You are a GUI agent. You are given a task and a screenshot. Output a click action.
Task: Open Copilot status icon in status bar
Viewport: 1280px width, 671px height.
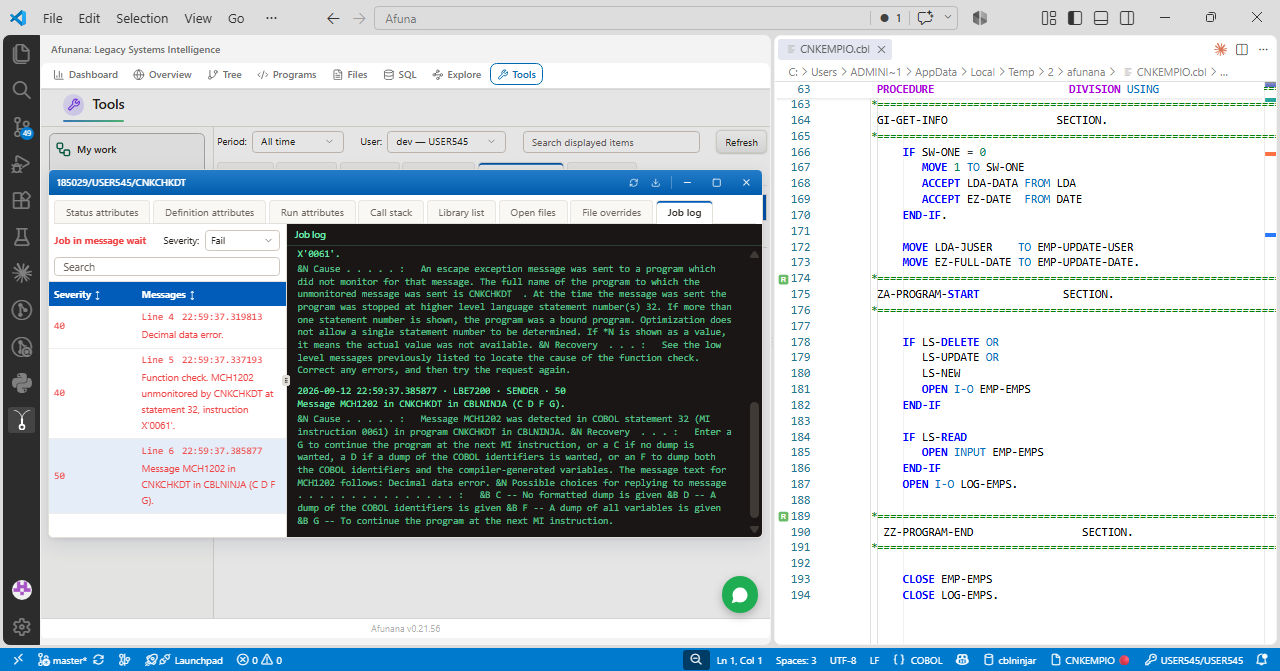pos(963,660)
